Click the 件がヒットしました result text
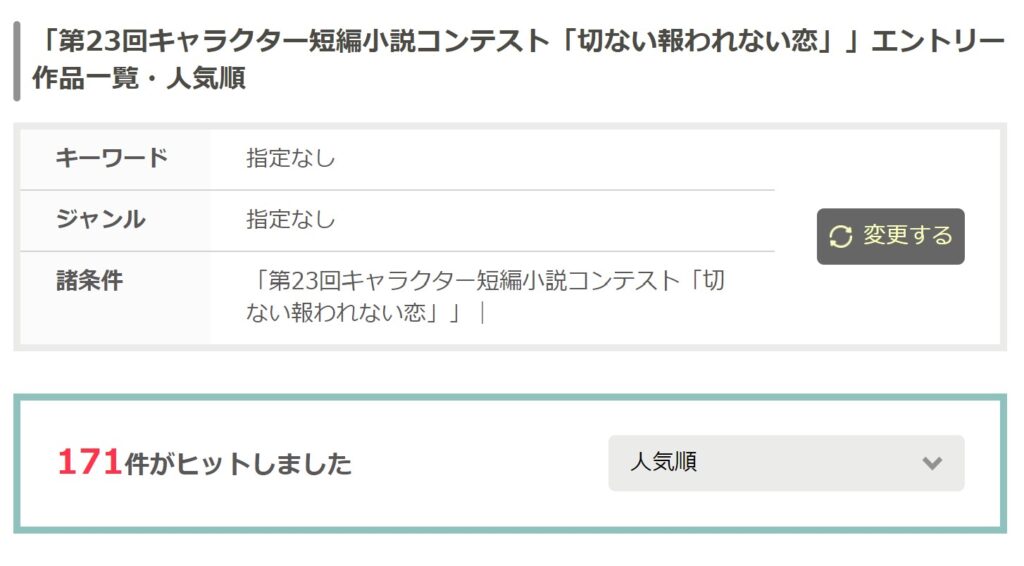This screenshot has width=1024, height=566. 238,464
